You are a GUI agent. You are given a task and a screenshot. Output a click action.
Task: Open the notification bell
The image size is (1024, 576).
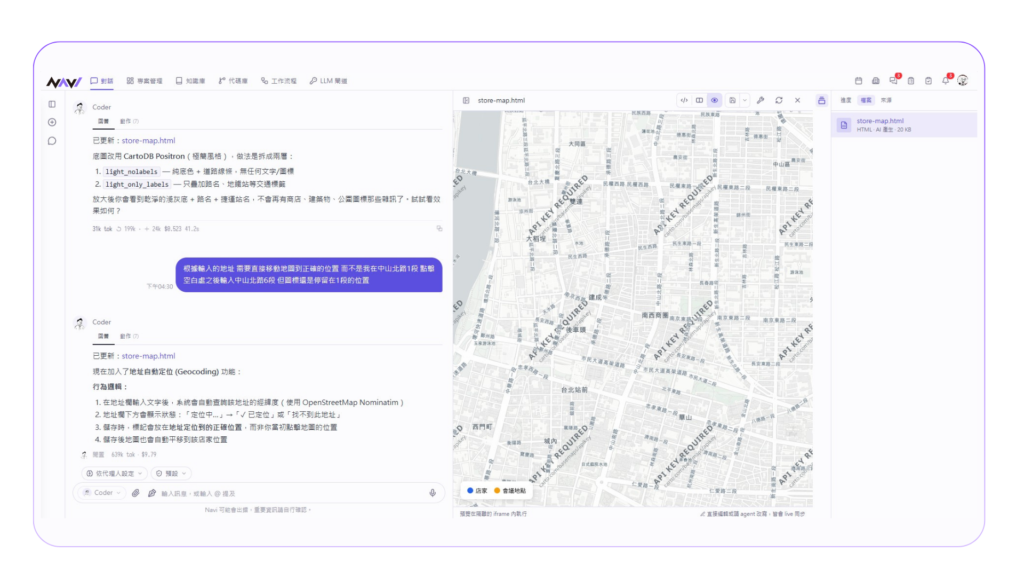[946, 81]
